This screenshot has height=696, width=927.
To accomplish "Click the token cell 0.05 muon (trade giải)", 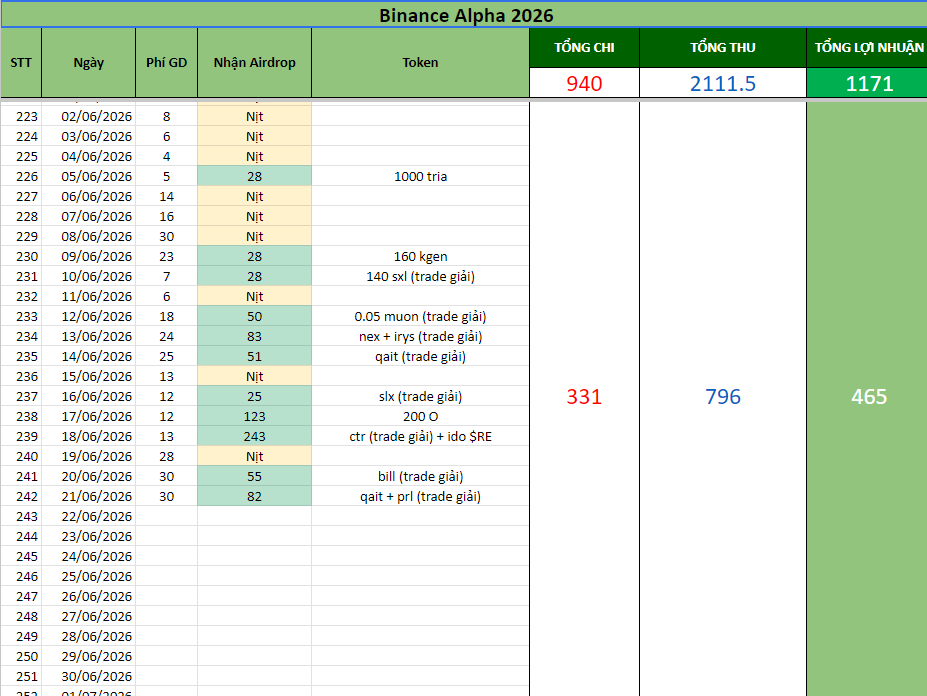I will [x=420, y=316].
